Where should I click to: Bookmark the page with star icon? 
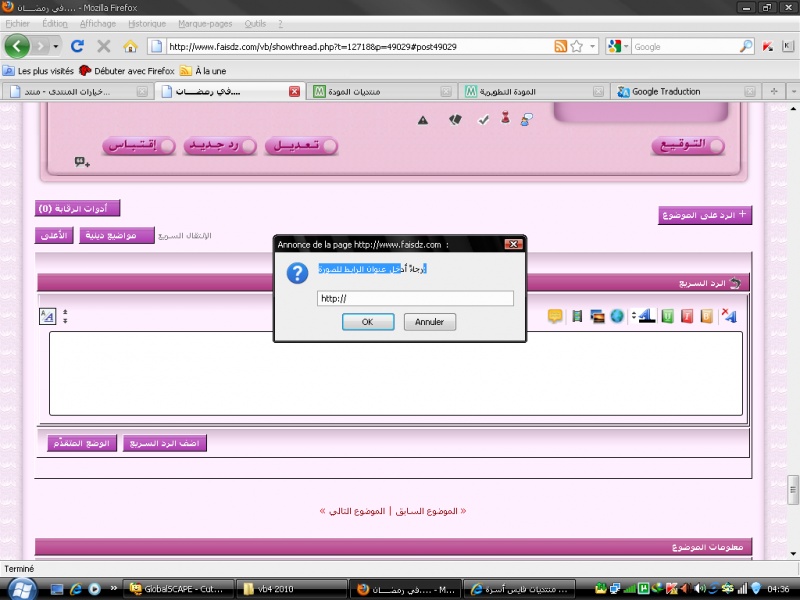[x=577, y=46]
